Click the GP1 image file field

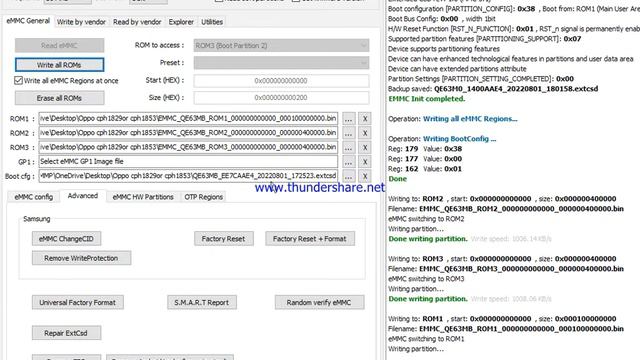tap(188, 162)
